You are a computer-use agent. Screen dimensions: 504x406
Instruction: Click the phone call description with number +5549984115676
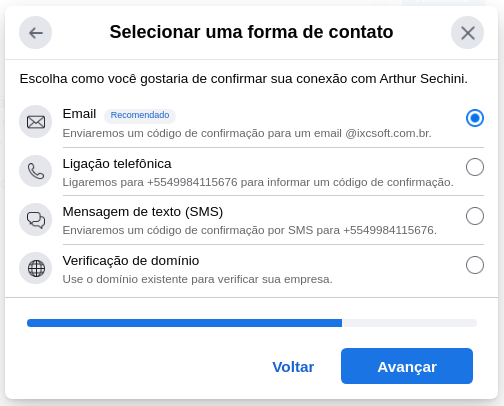click(258, 183)
